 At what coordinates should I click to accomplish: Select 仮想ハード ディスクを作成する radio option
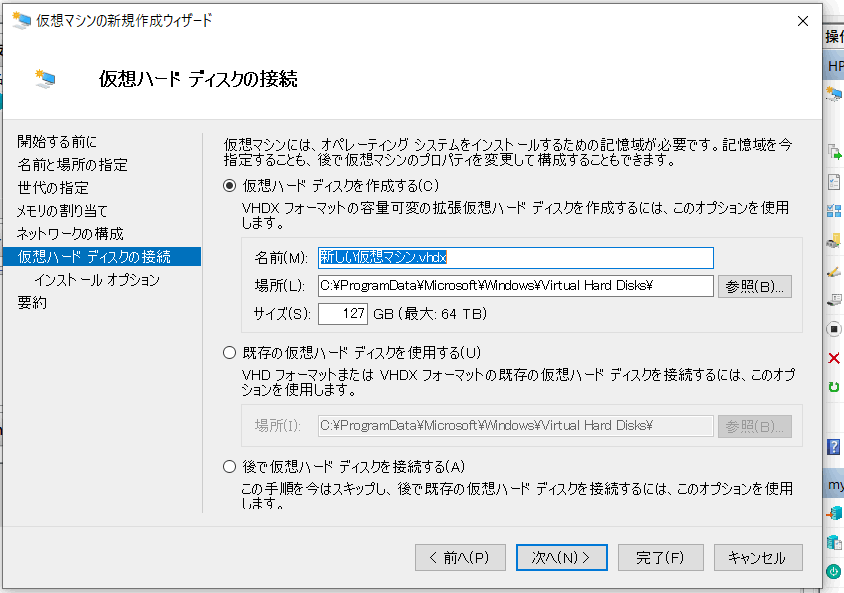pyautogui.click(x=229, y=186)
